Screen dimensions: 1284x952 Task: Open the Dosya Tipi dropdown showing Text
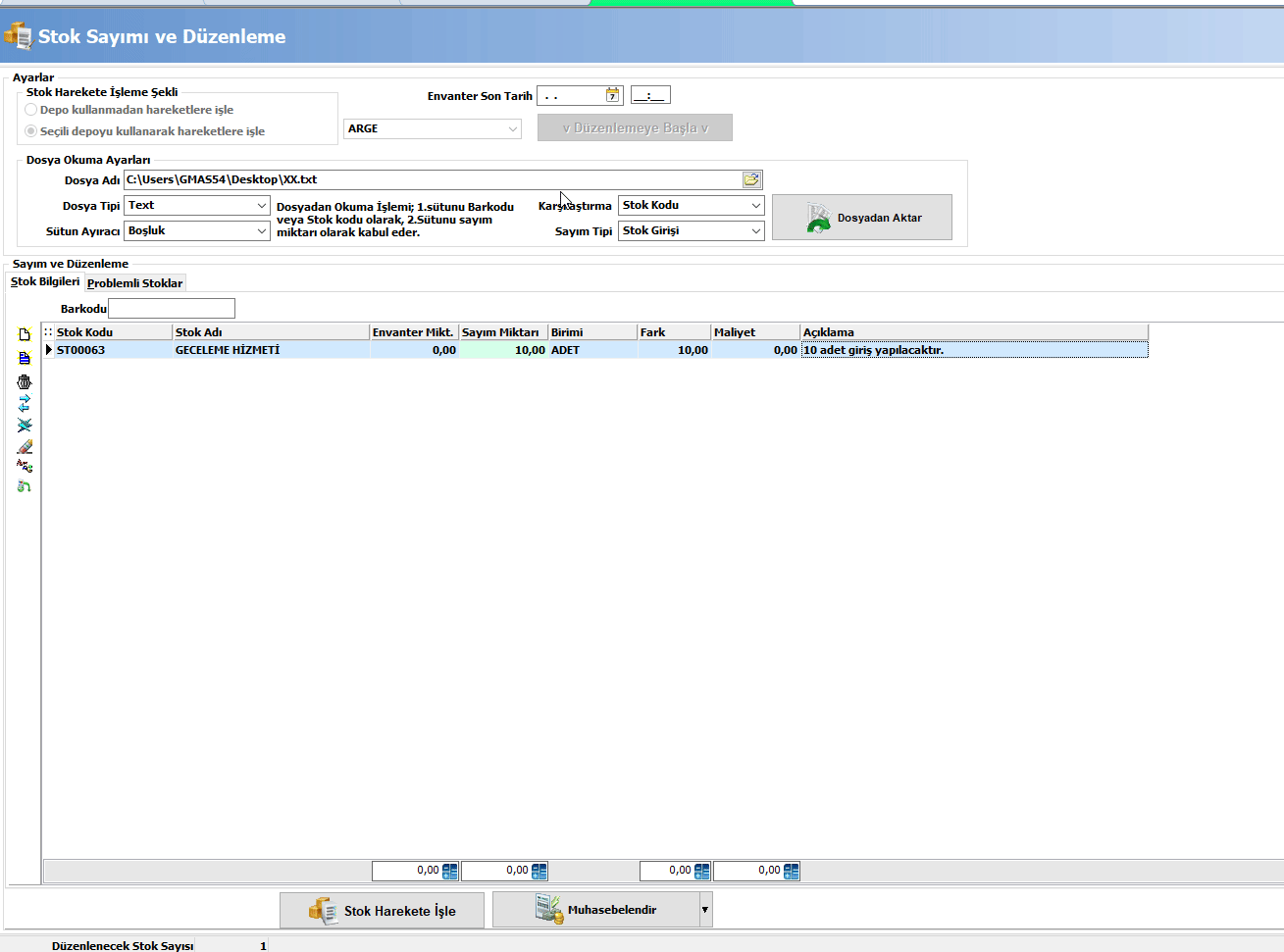(262, 205)
